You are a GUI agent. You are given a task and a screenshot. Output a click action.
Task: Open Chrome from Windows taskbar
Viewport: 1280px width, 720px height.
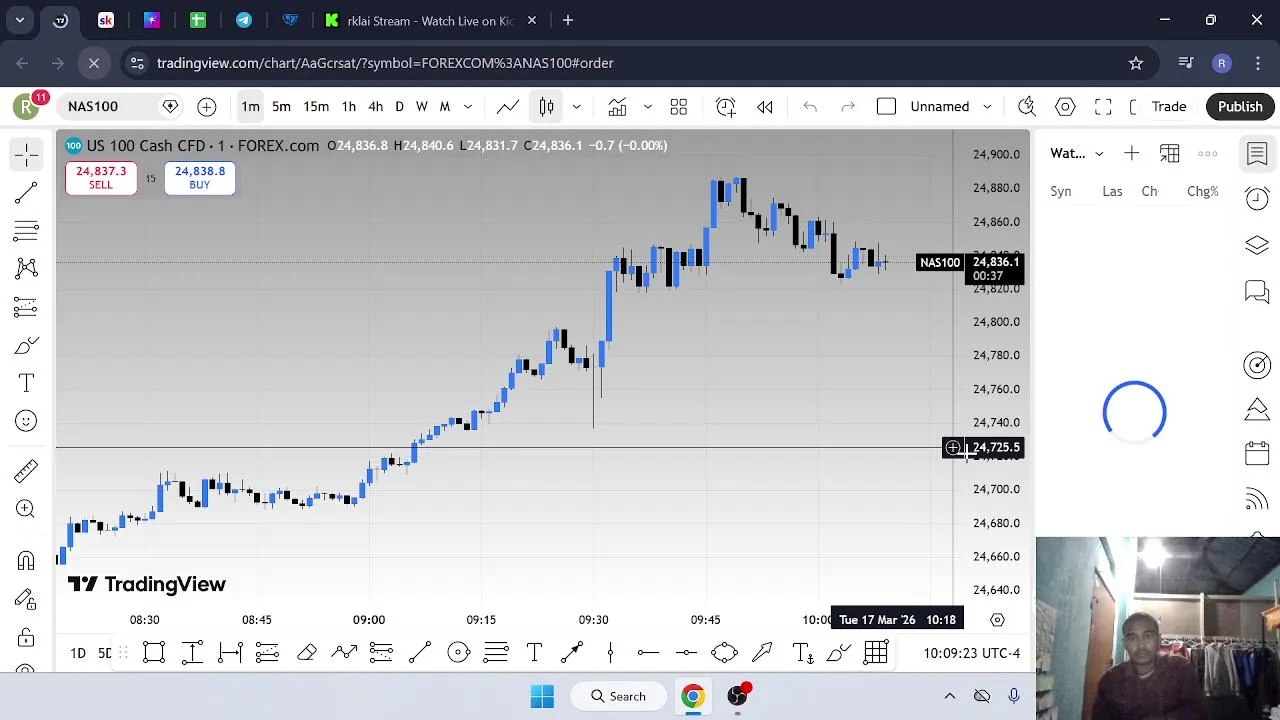pos(693,696)
